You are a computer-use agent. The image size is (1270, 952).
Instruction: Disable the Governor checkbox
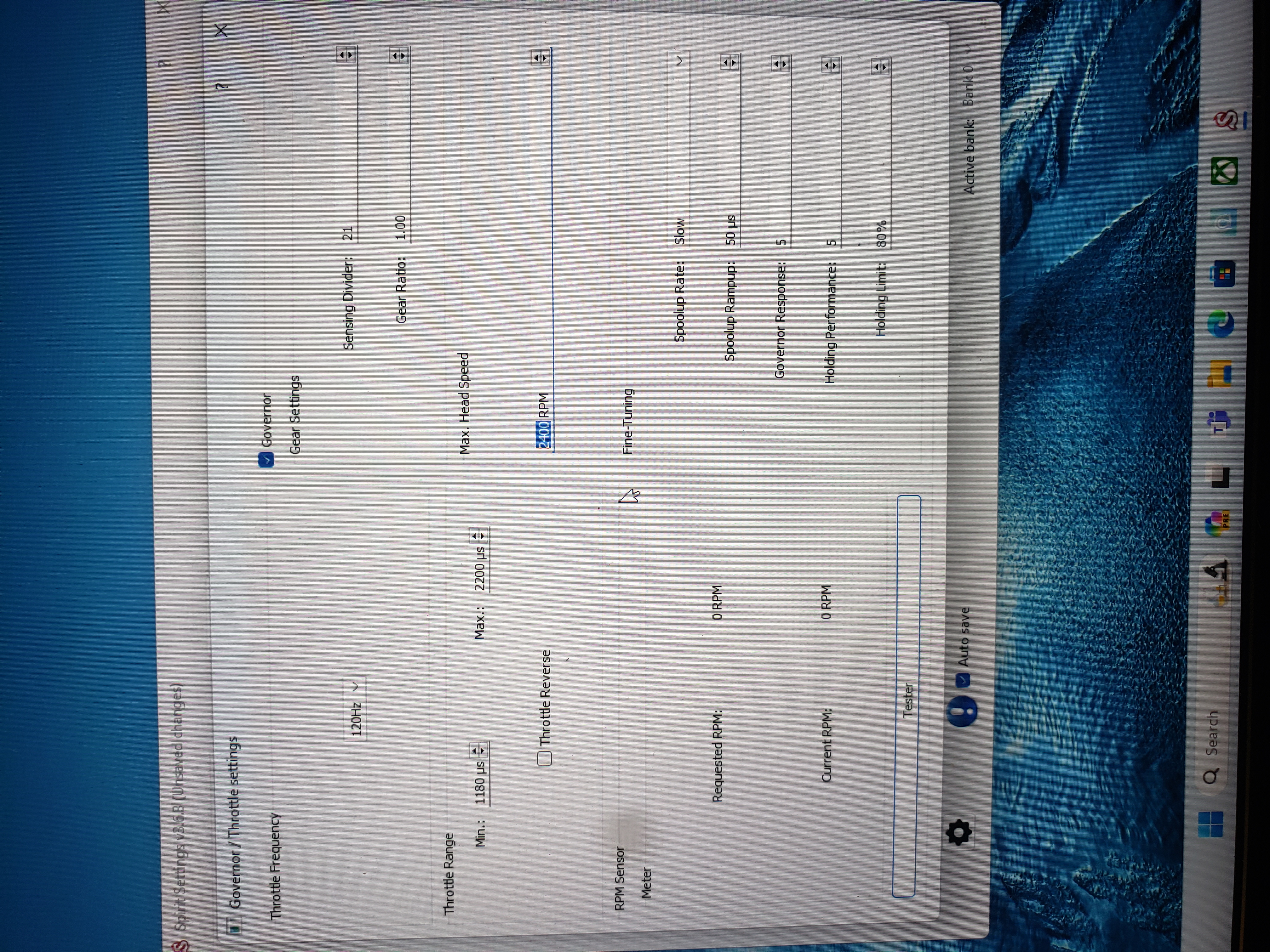tap(266, 459)
